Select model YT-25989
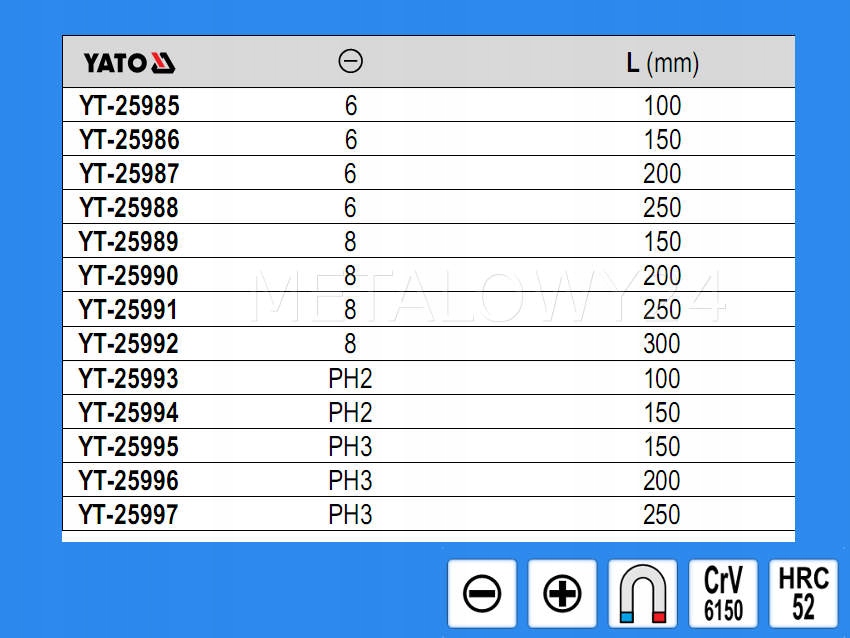Screen dimensions: 850x638 pyautogui.click(x=129, y=241)
